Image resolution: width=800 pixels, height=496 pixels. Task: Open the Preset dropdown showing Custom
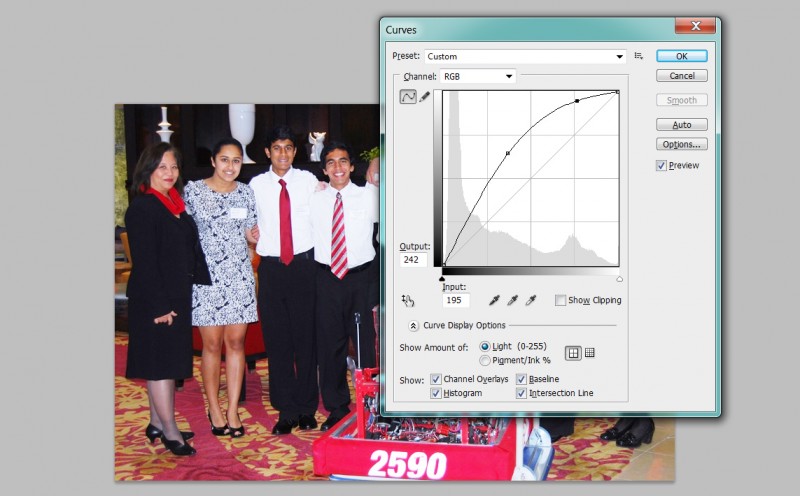tap(525, 56)
